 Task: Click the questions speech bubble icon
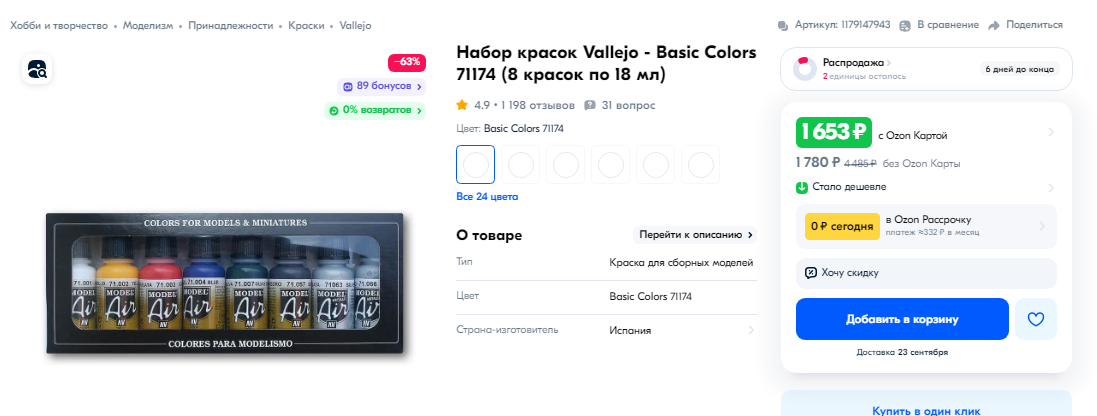pos(590,106)
